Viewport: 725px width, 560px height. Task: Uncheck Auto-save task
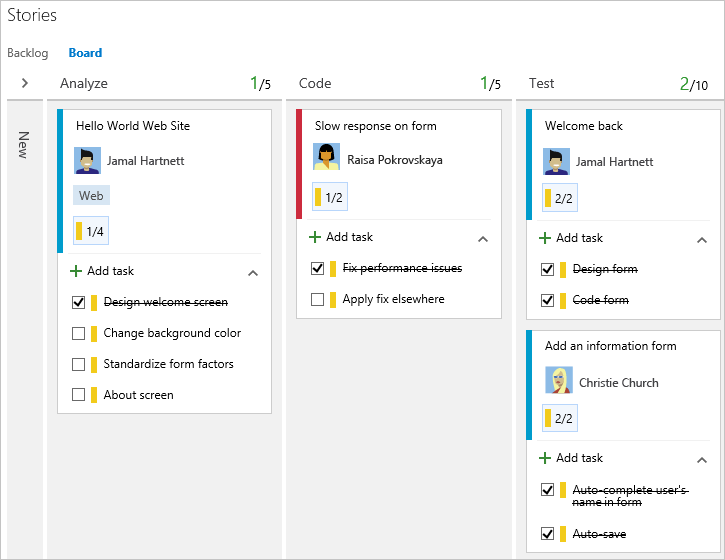[547, 534]
